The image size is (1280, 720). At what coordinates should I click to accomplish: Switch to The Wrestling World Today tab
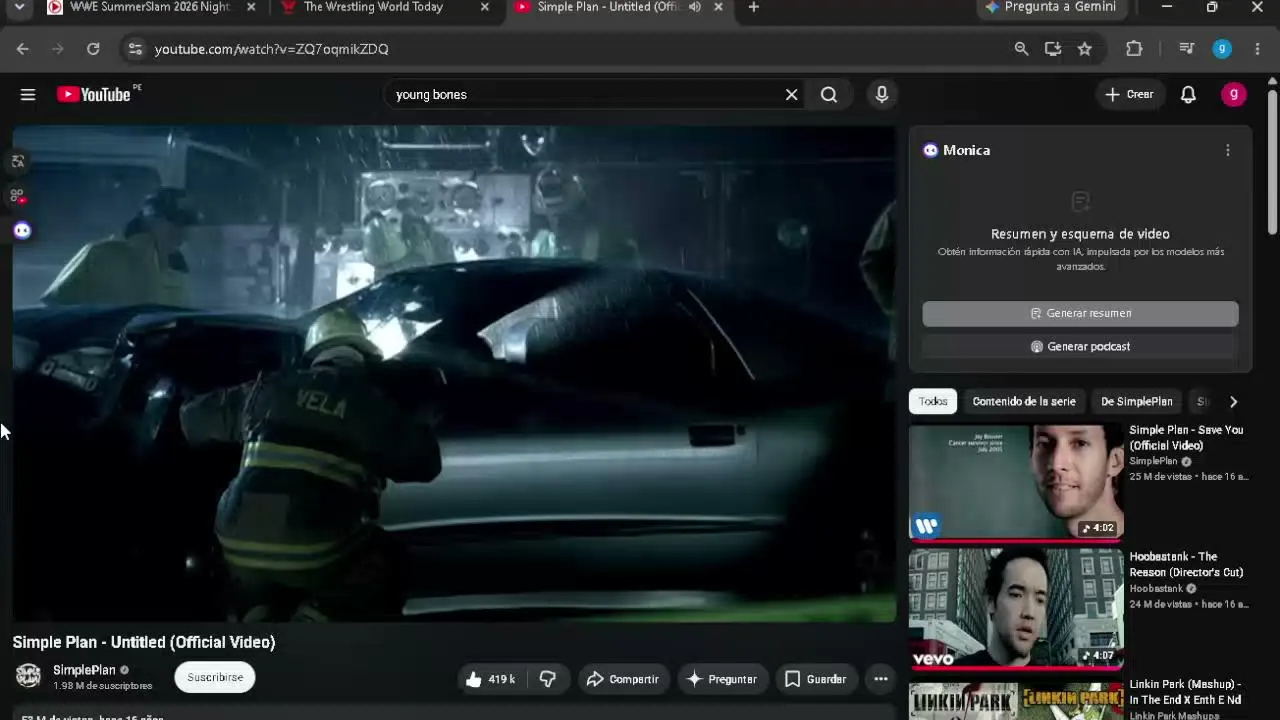click(374, 7)
